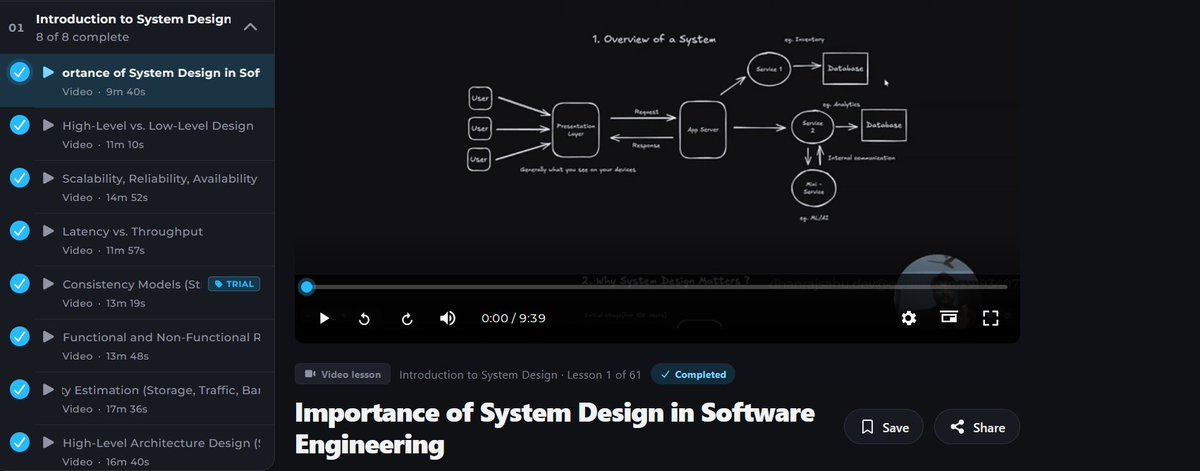Toggle completion check for High-Level vs. Low-Level Design
The height and width of the screenshot is (471, 1200).
point(19,125)
